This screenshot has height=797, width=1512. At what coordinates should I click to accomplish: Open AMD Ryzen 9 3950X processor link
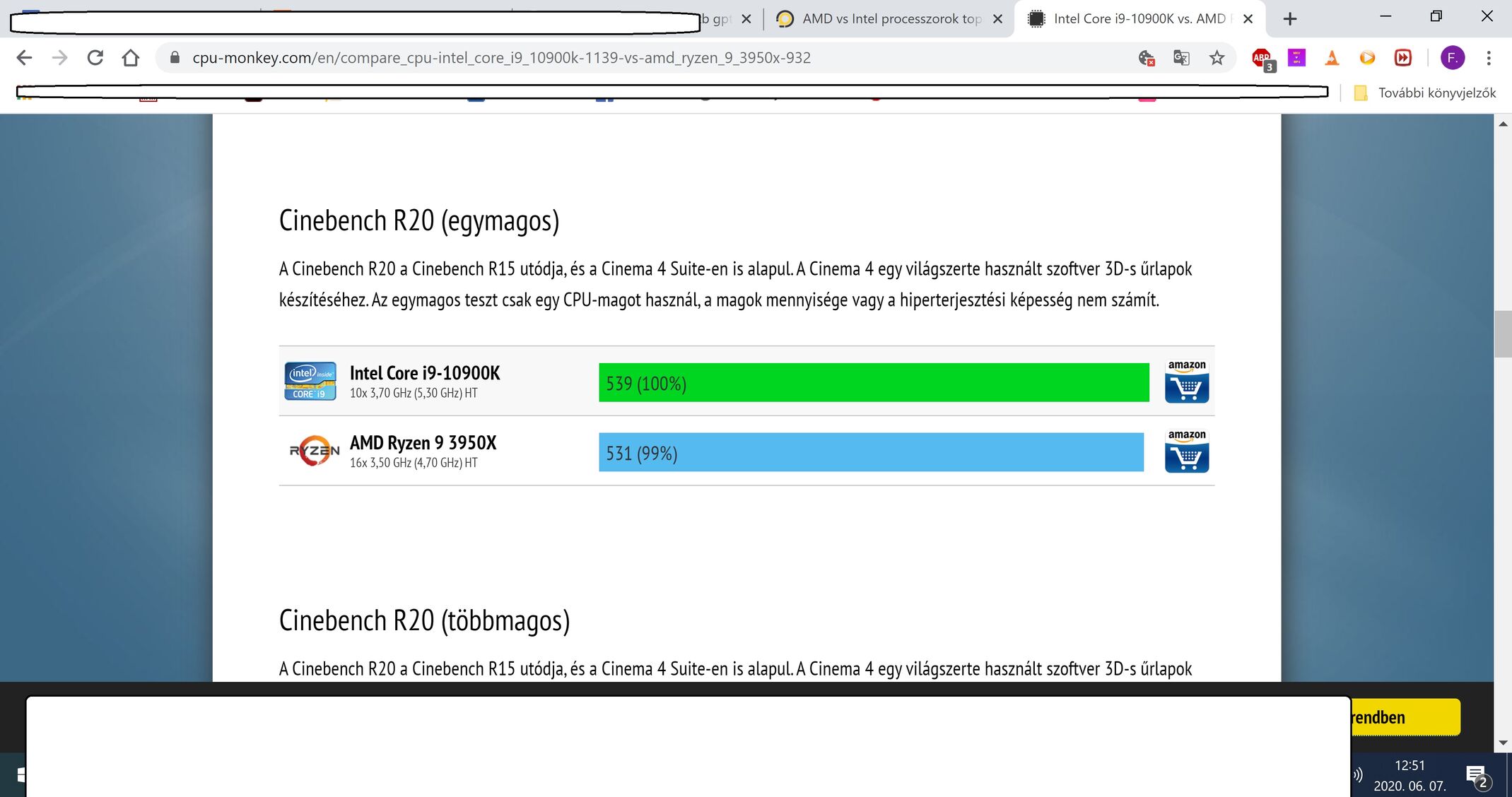pyautogui.click(x=423, y=443)
